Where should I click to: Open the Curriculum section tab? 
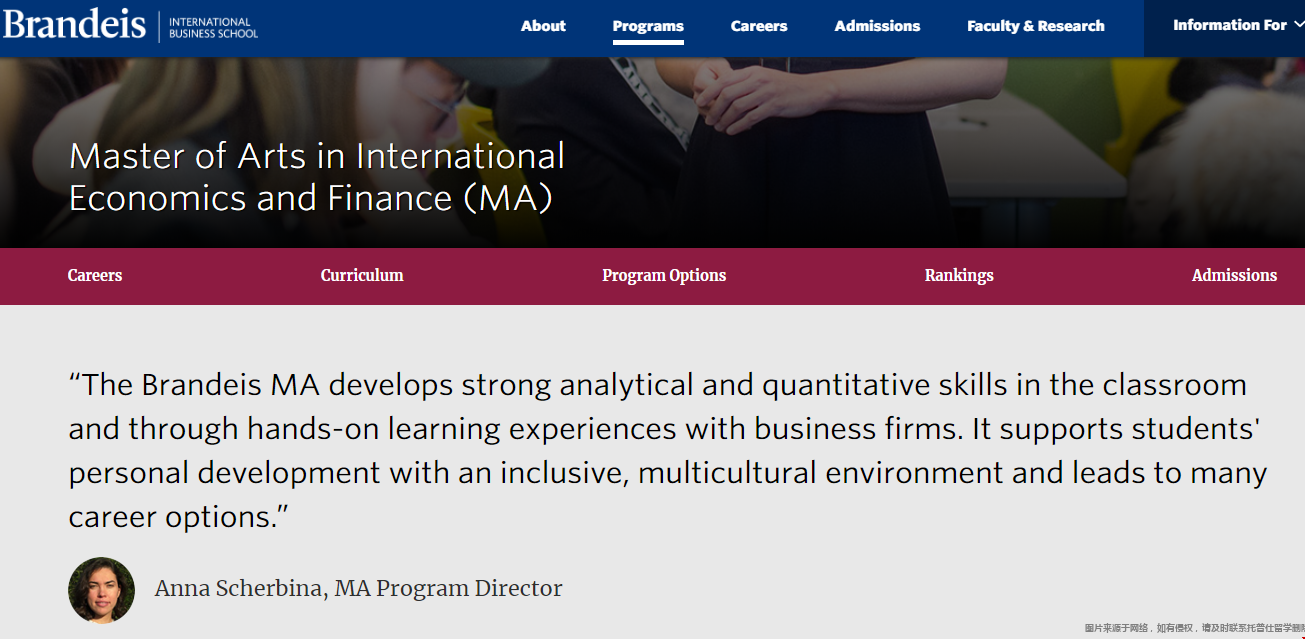(x=362, y=275)
